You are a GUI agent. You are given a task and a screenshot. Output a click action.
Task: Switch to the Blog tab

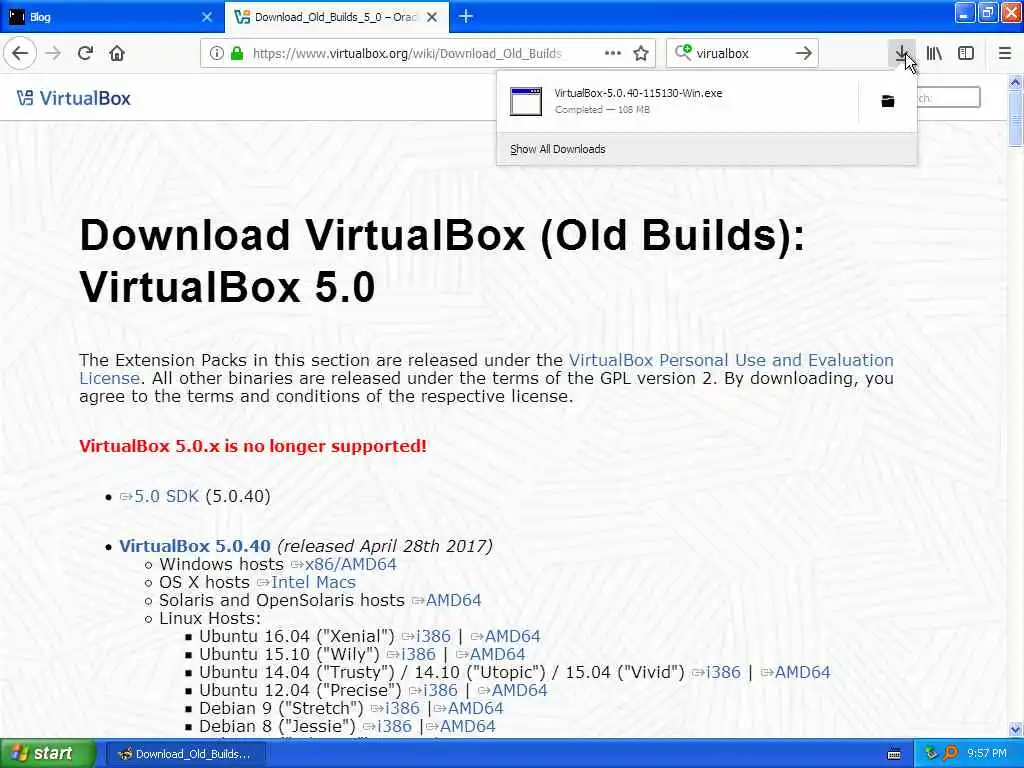111,17
